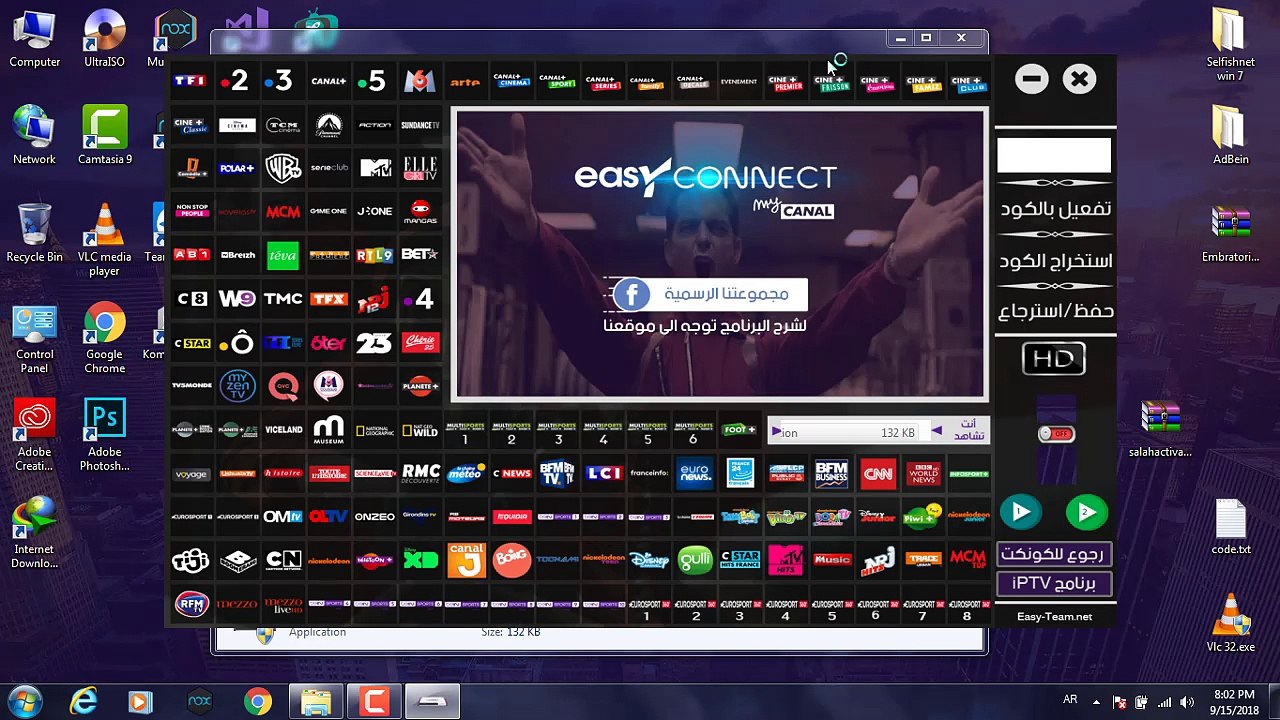
Task: Choose the Canal J channel
Action: pos(466,560)
